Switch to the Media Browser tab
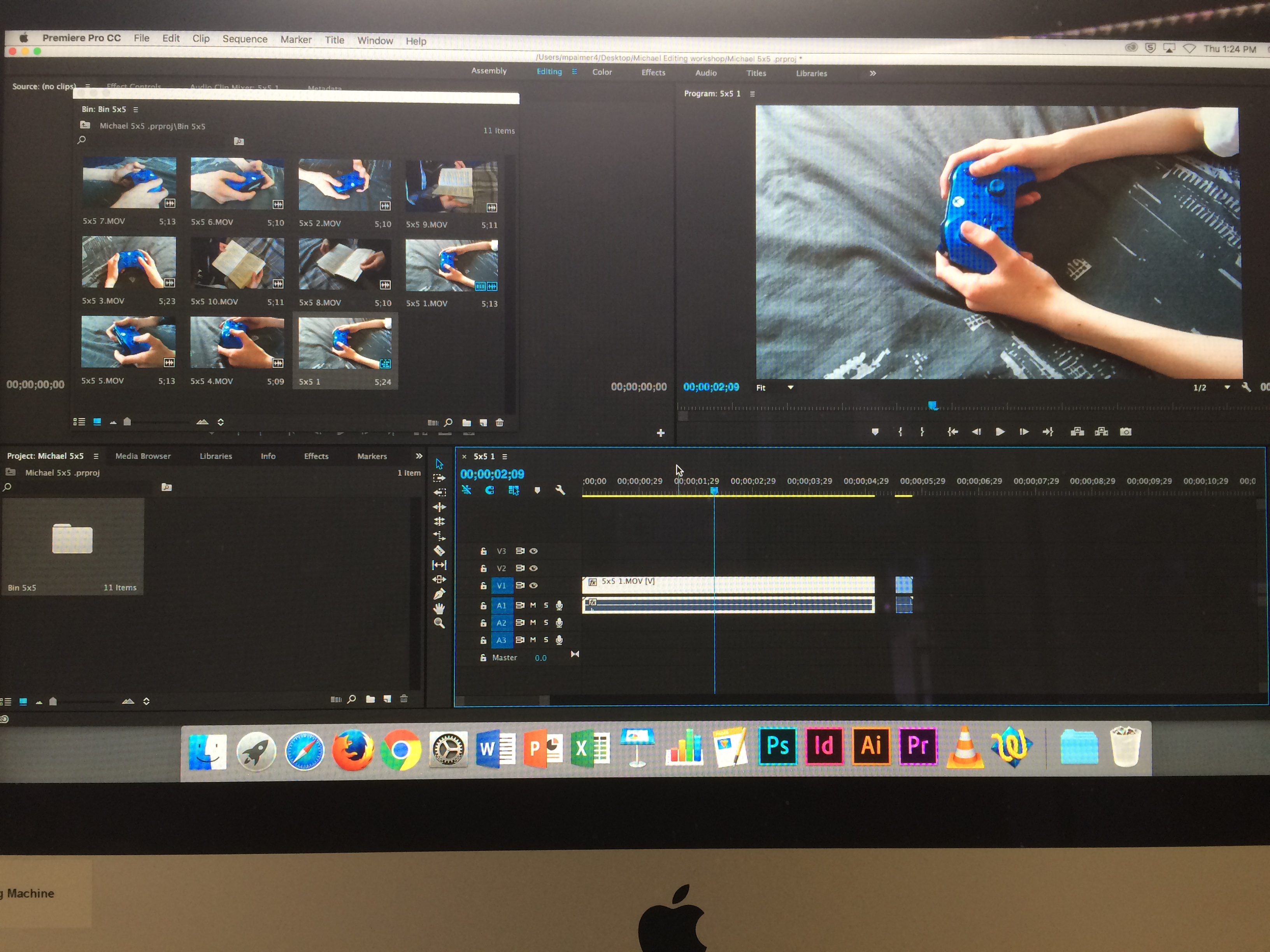Screen dimensions: 1270x952 pos(143,456)
